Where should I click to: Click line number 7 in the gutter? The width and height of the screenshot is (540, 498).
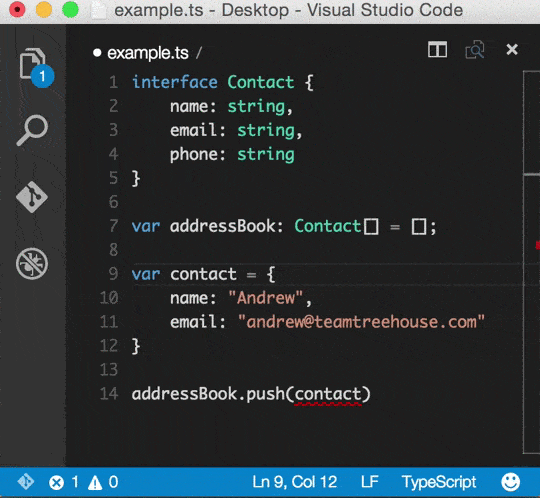[113, 226]
